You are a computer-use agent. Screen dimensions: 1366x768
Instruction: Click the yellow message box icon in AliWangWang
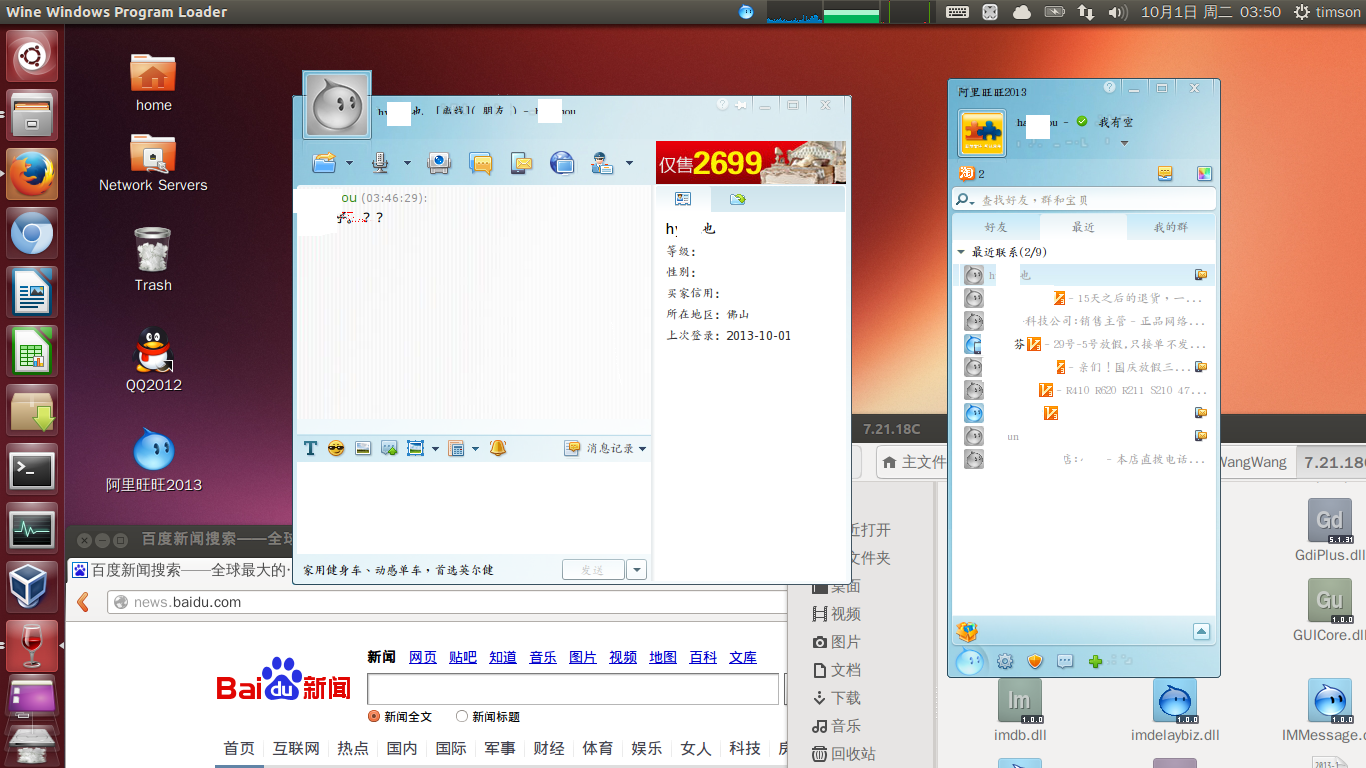click(x=1165, y=173)
